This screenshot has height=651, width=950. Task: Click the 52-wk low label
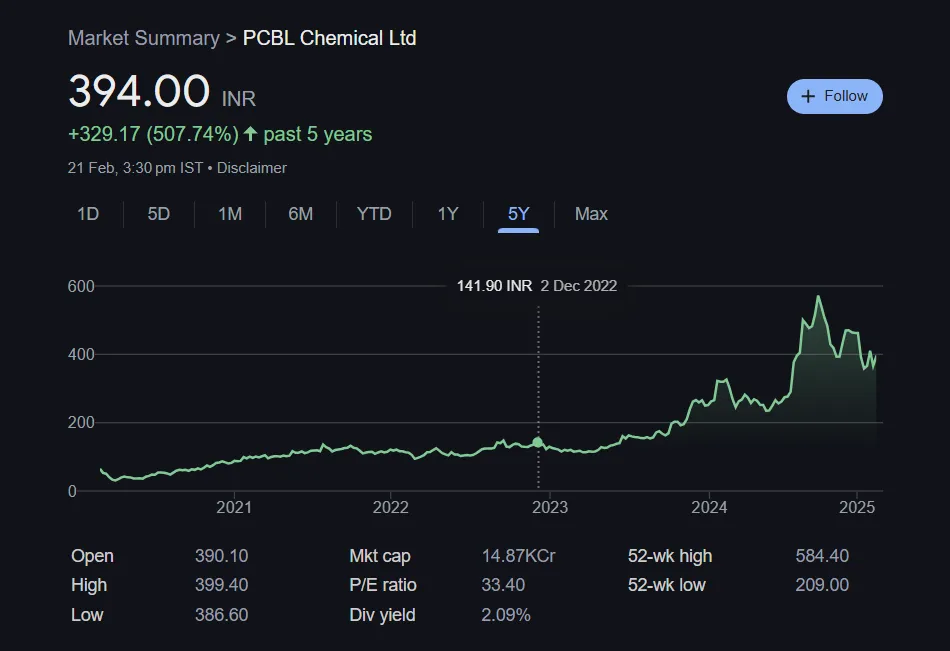pyautogui.click(x=666, y=585)
